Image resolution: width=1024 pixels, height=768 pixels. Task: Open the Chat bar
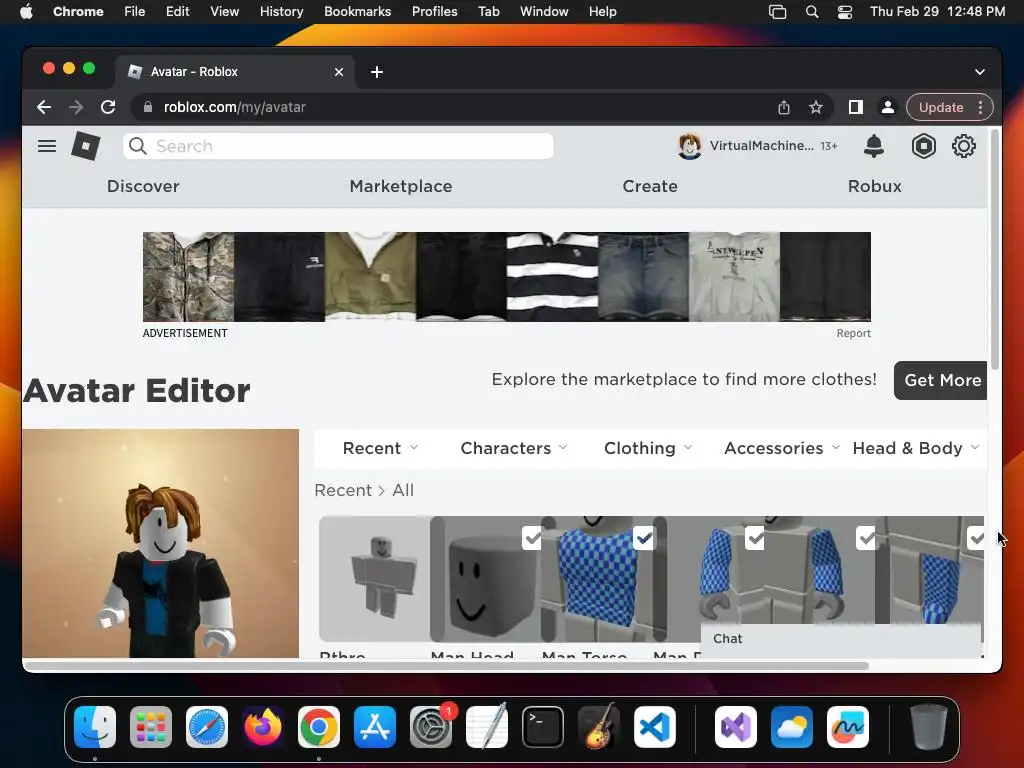click(x=840, y=639)
